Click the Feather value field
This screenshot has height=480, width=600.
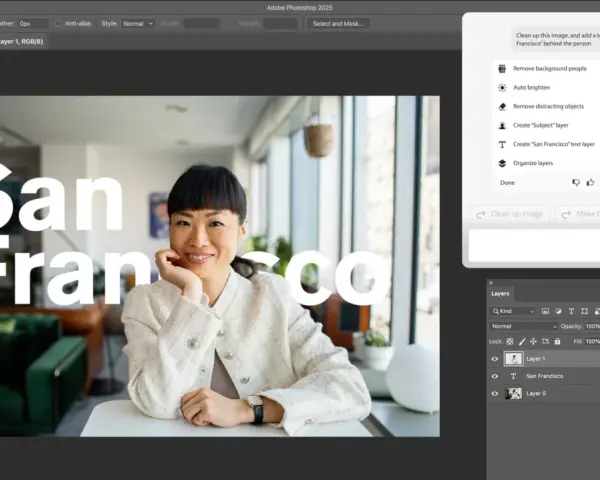34,24
